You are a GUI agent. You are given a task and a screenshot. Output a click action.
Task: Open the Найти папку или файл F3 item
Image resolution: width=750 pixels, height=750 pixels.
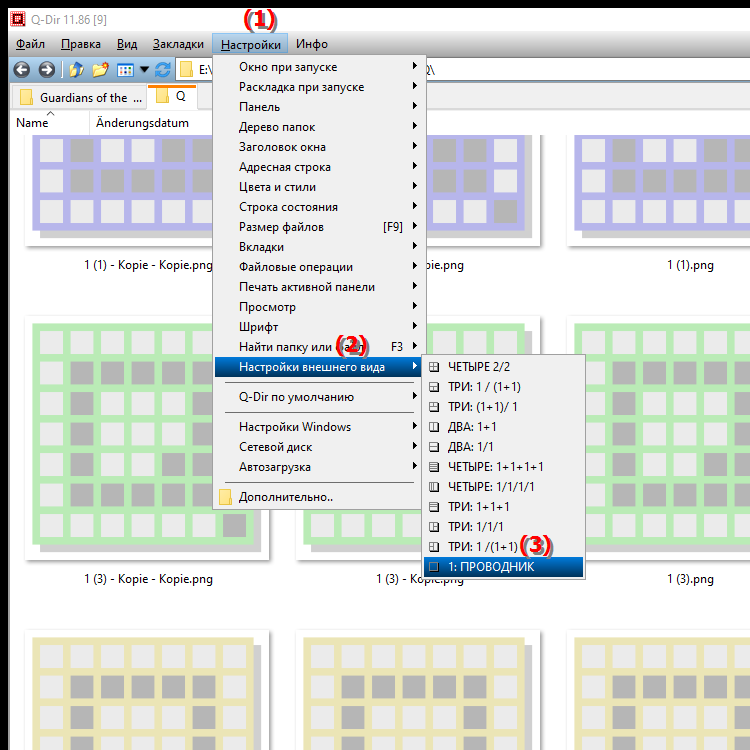pos(318,347)
